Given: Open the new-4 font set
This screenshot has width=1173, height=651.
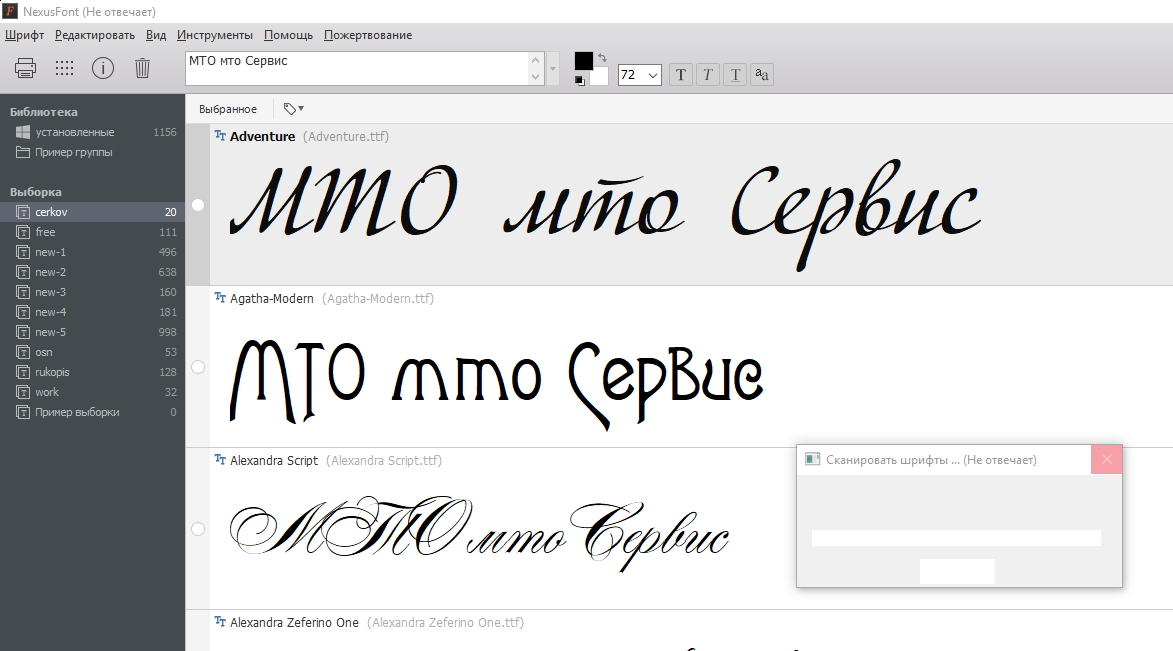Looking at the screenshot, I should click(x=92, y=312).
